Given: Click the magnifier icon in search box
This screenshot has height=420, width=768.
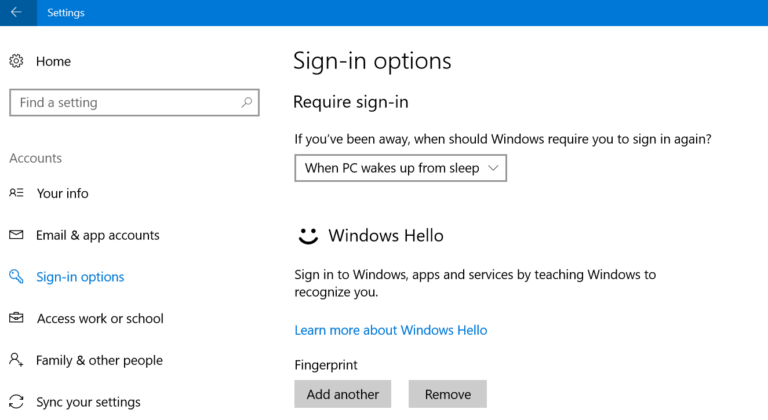Looking at the screenshot, I should click(x=247, y=102).
